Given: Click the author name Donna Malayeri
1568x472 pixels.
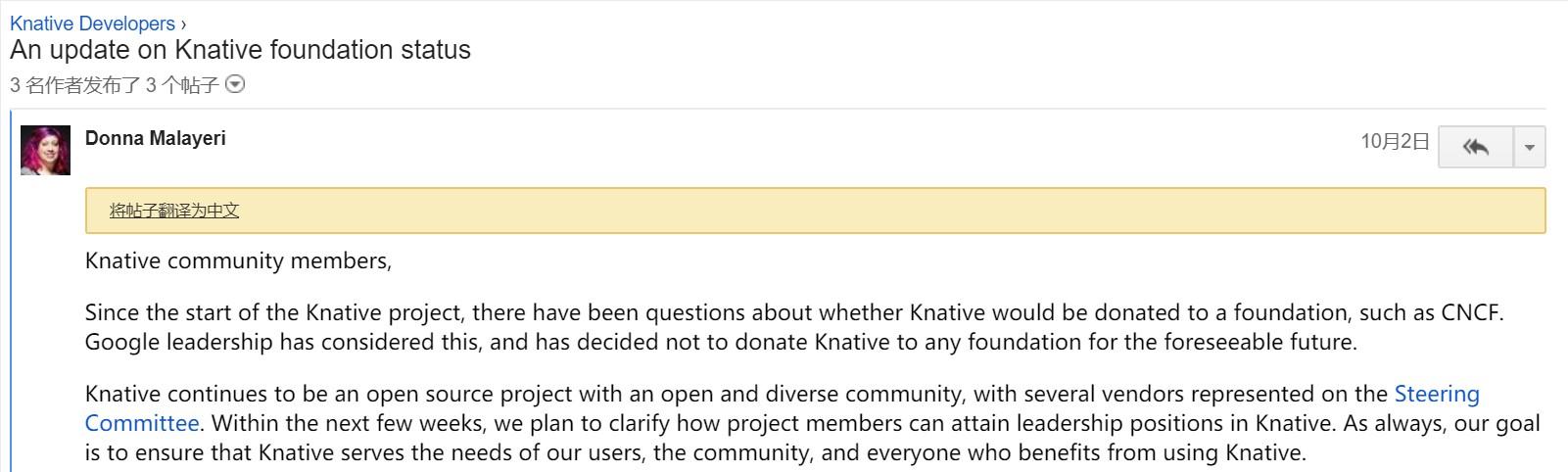Looking at the screenshot, I should 156,138.
